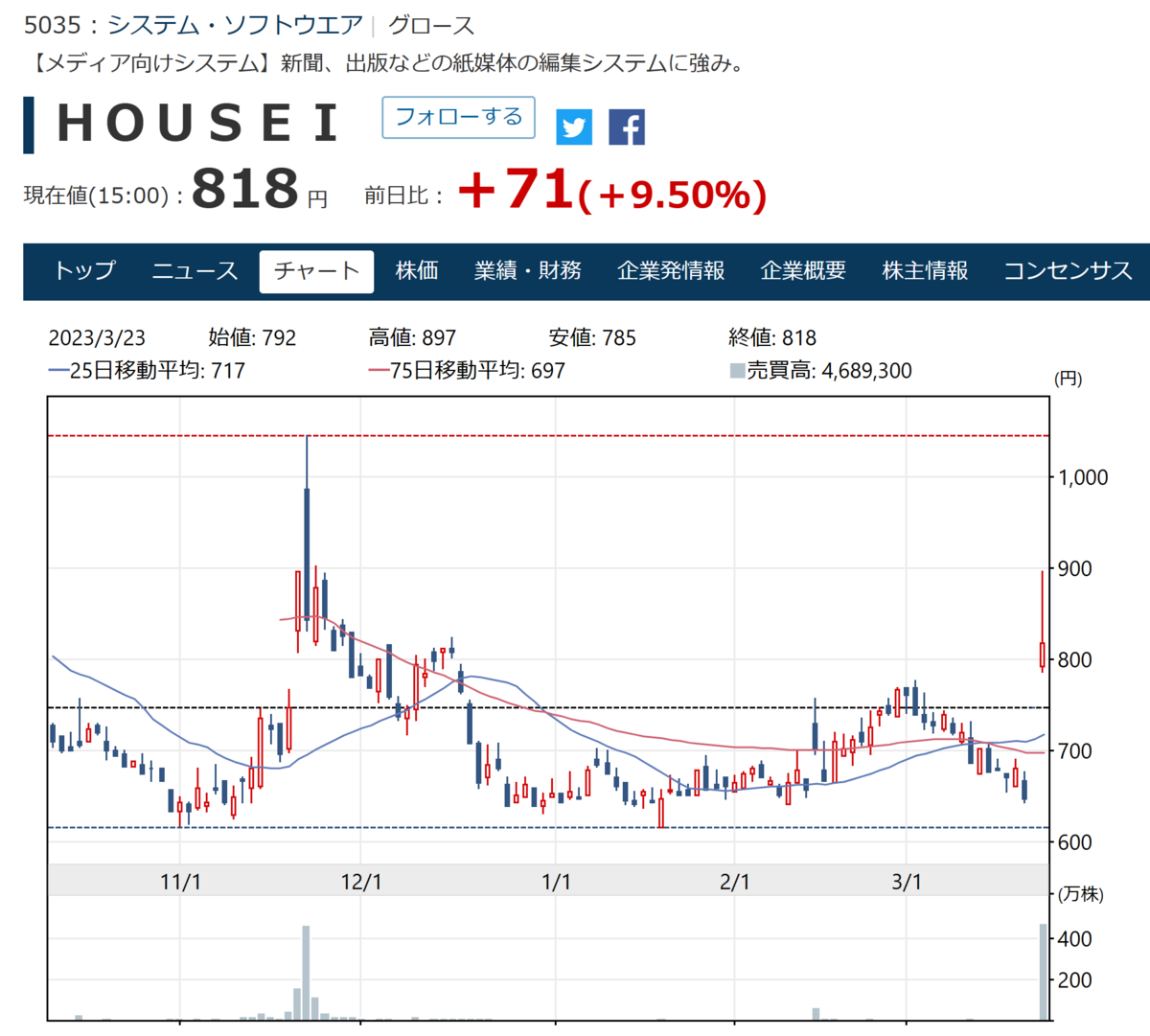This screenshot has width=1150, height=1036.
Task: Click the 始値: 792 value
Action: pos(253,338)
